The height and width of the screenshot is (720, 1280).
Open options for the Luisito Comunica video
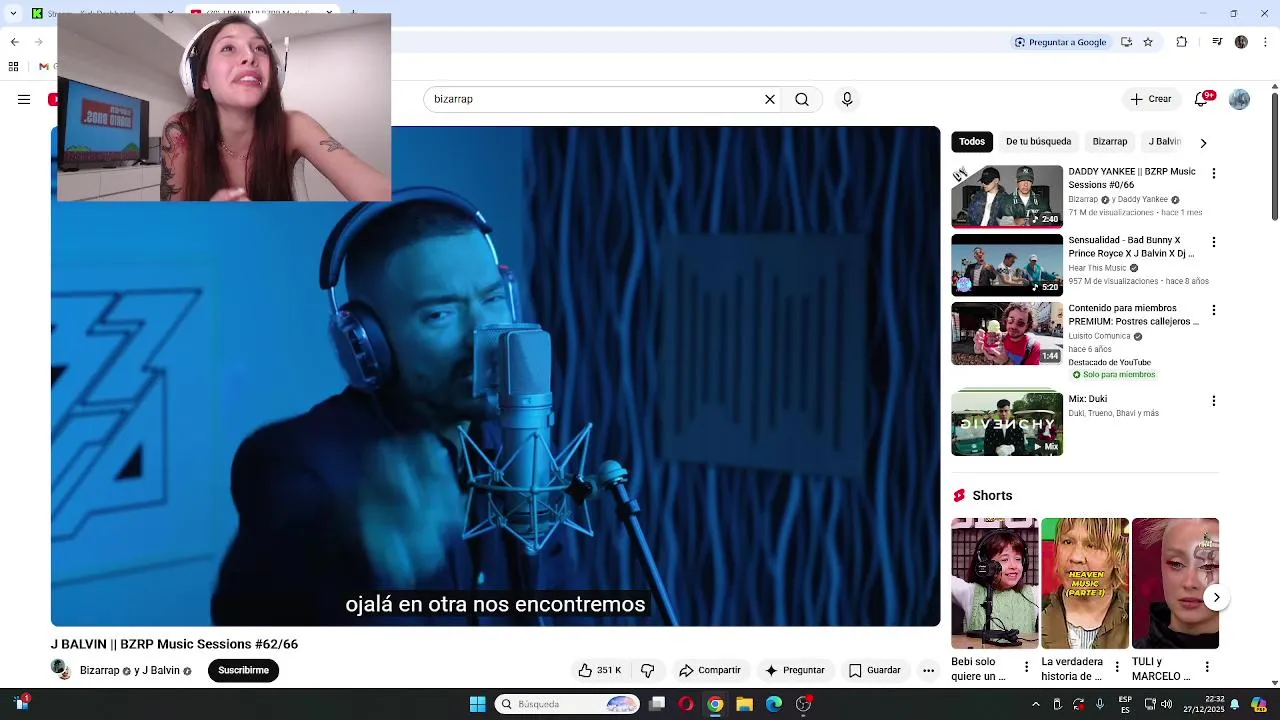click(x=1214, y=310)
